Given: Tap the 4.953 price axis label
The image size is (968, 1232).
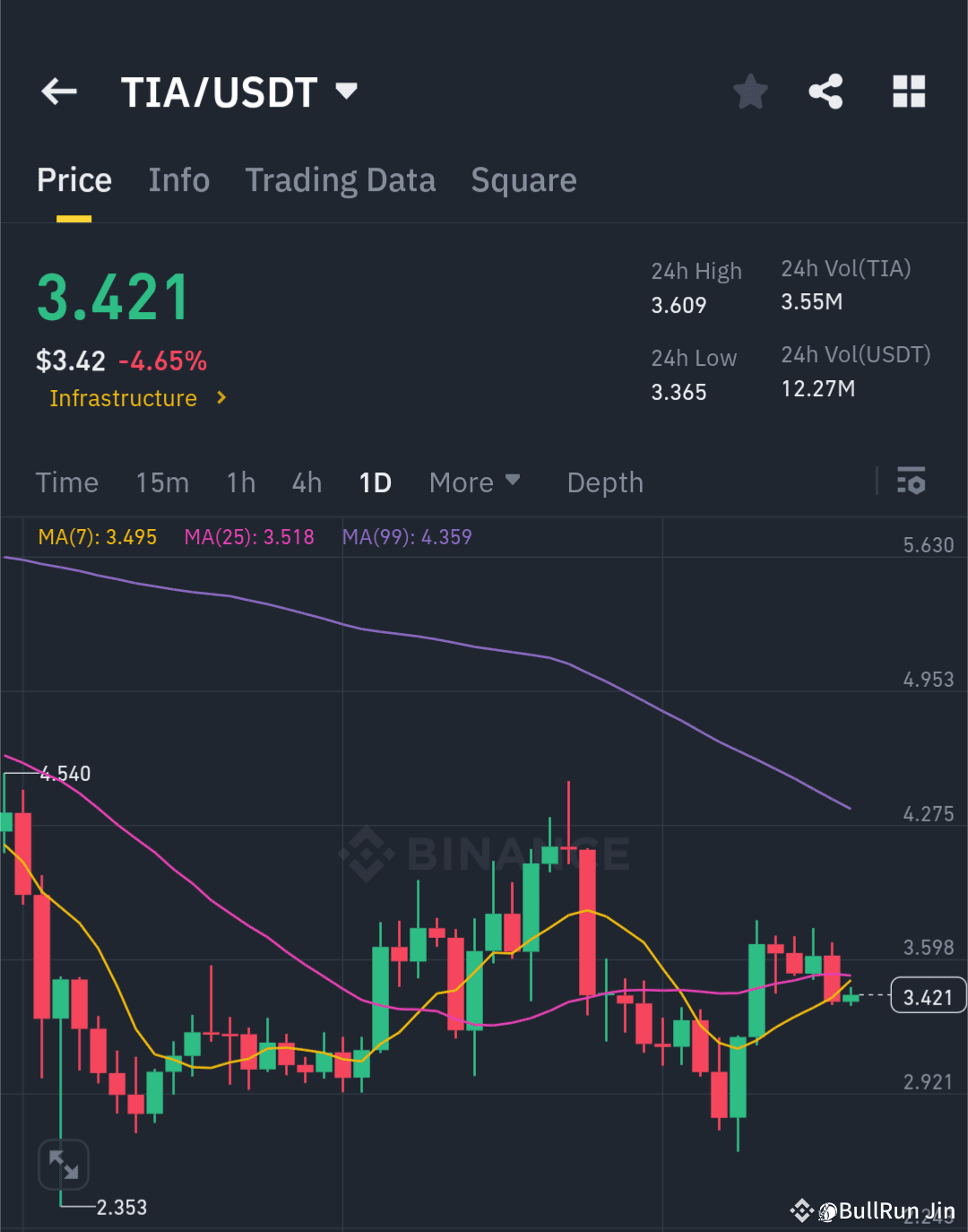Looking at the screenshot, I should tap(929, 680).
